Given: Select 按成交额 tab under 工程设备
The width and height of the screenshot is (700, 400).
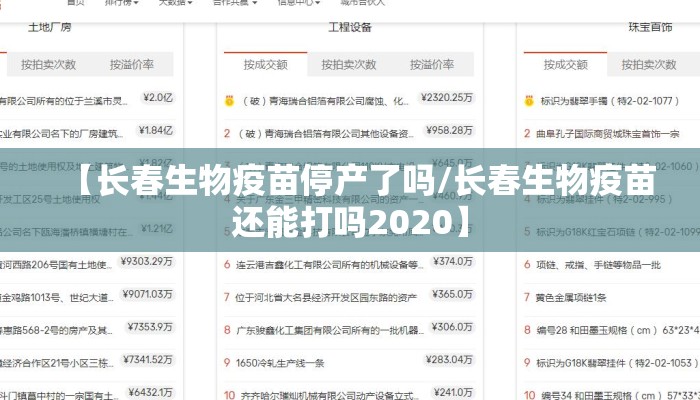Looking at the screenshot, I should tap(266, 65).
